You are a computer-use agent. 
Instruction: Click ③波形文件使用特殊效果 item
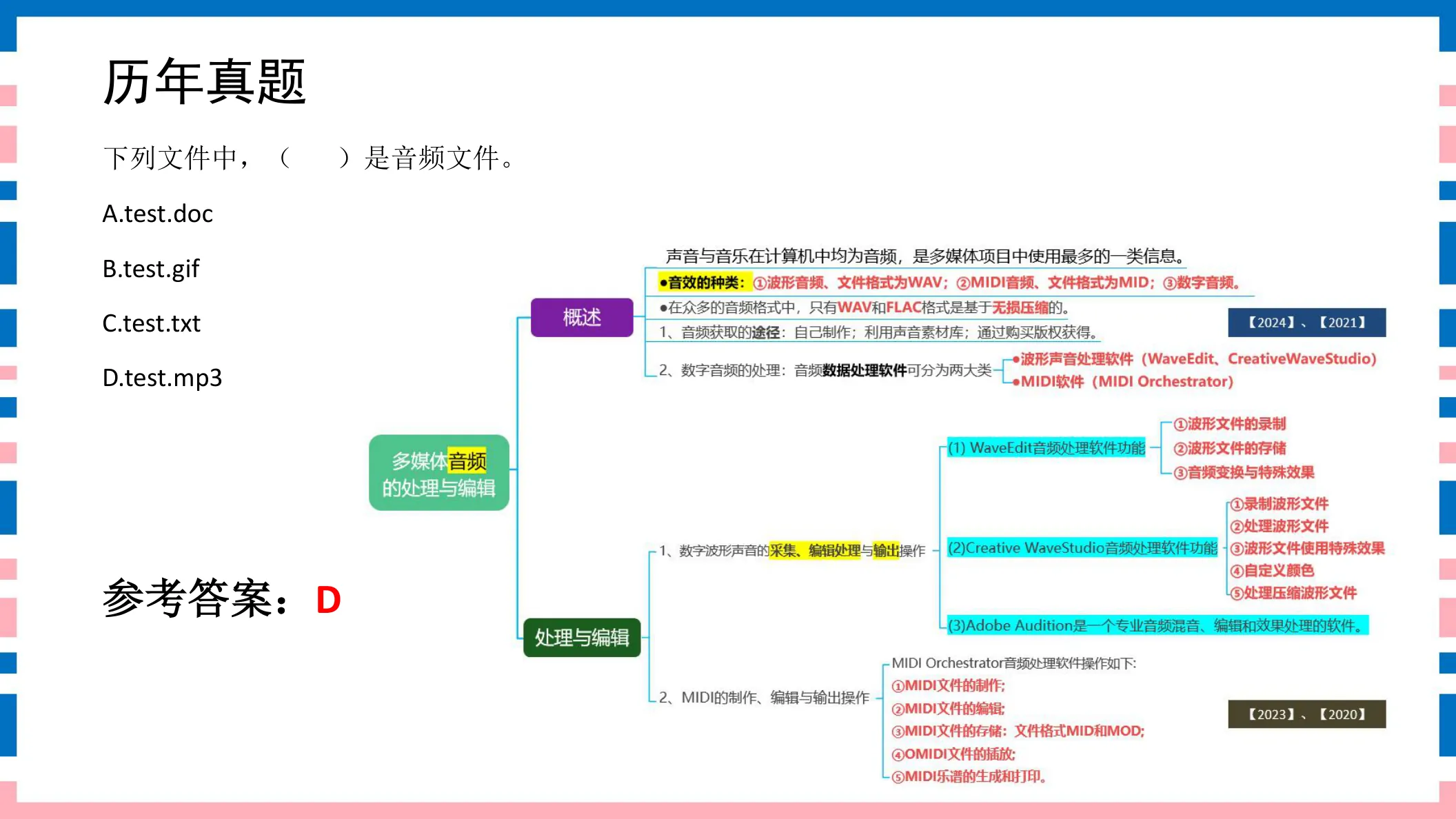(x=1308, y=548)
